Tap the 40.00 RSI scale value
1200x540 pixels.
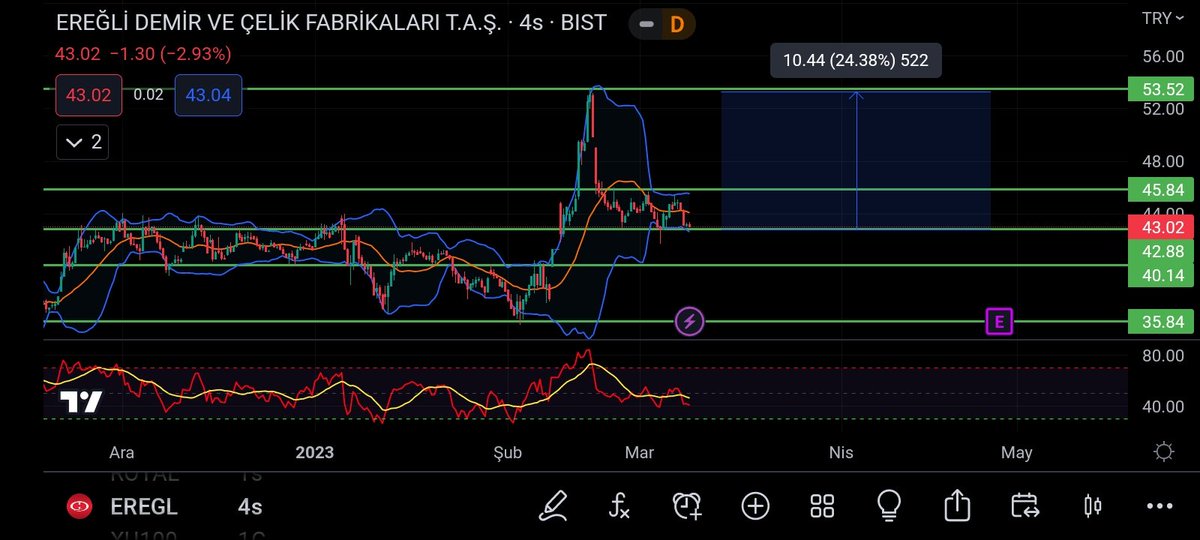(1163, 407)
